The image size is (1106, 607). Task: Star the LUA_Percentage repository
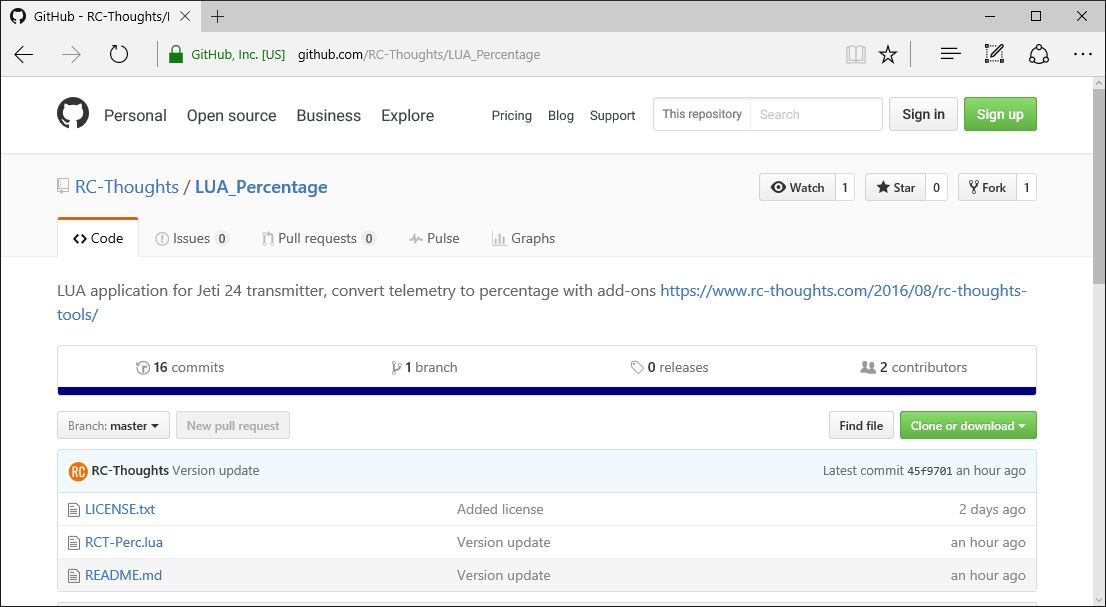pyautogui.click(x=895, y=188)
